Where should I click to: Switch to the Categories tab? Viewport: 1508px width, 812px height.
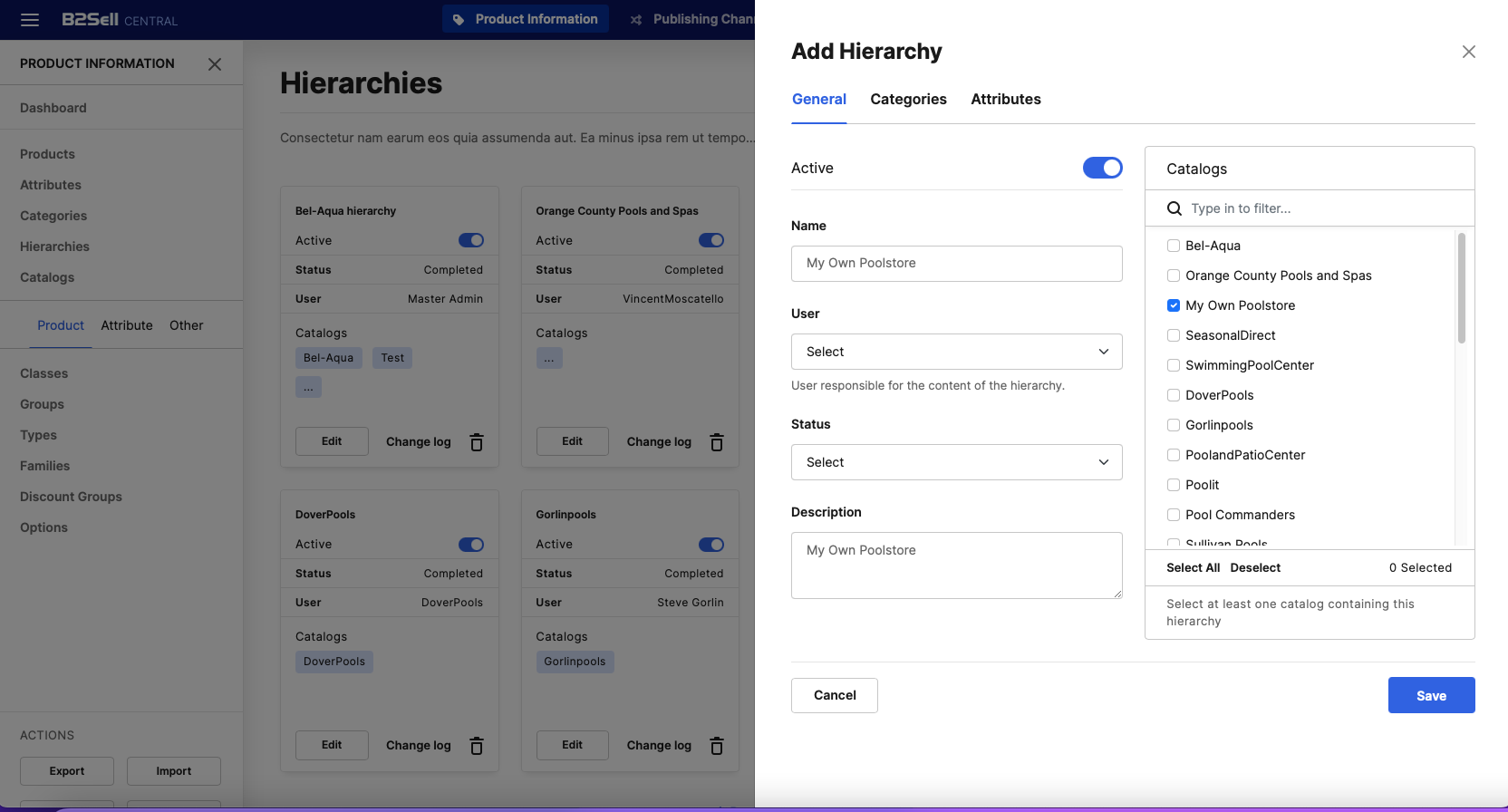click(908, 100)
